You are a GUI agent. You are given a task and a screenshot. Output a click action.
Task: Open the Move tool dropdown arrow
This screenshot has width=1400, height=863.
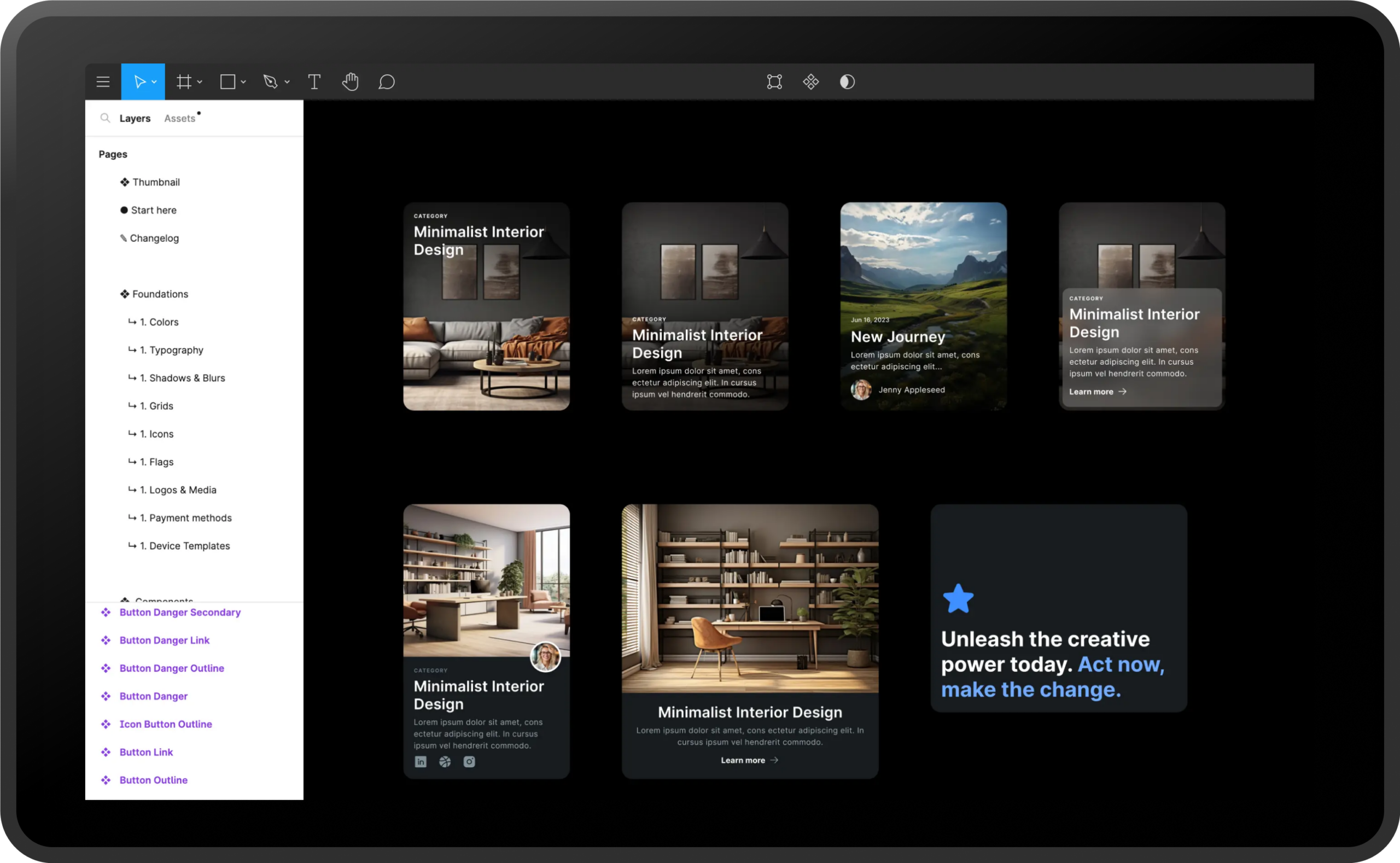(x=154, y=81)
